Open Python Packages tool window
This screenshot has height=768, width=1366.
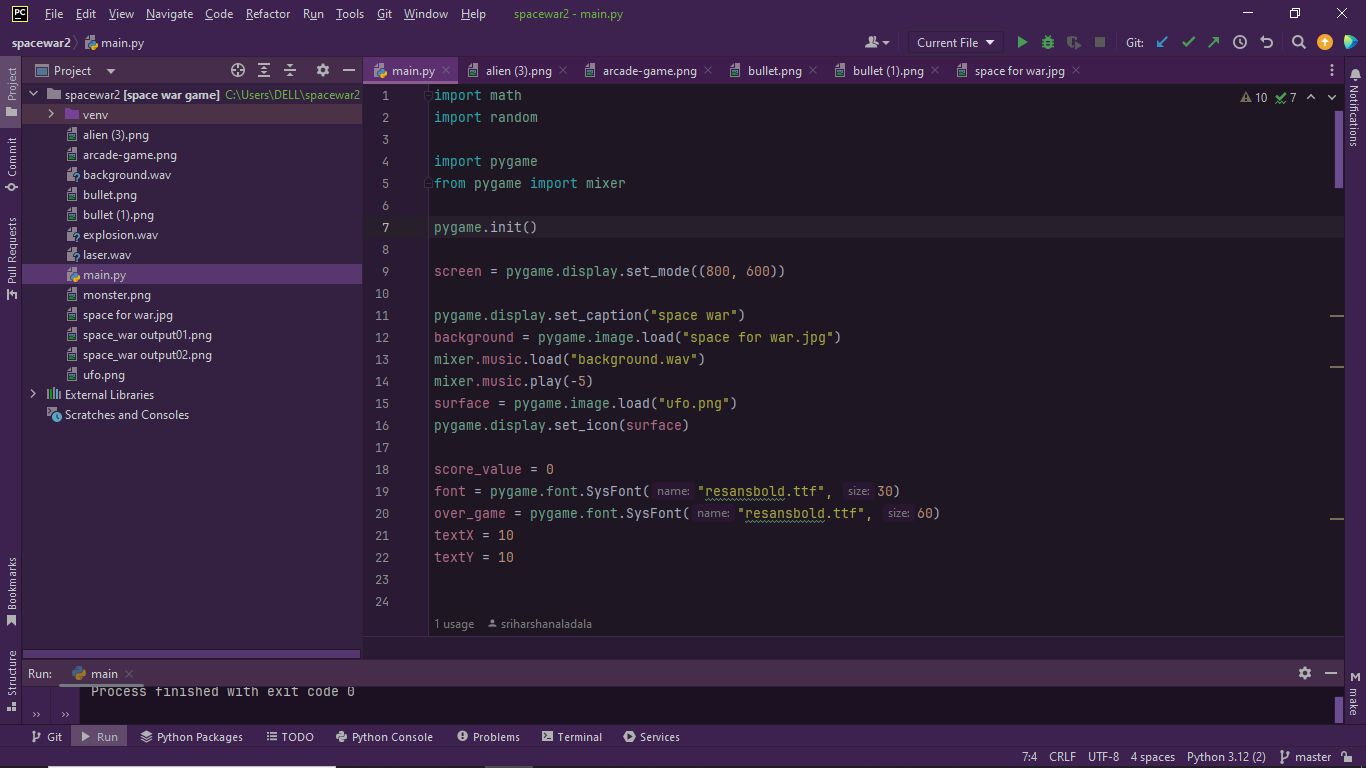[x=192, y=737]
